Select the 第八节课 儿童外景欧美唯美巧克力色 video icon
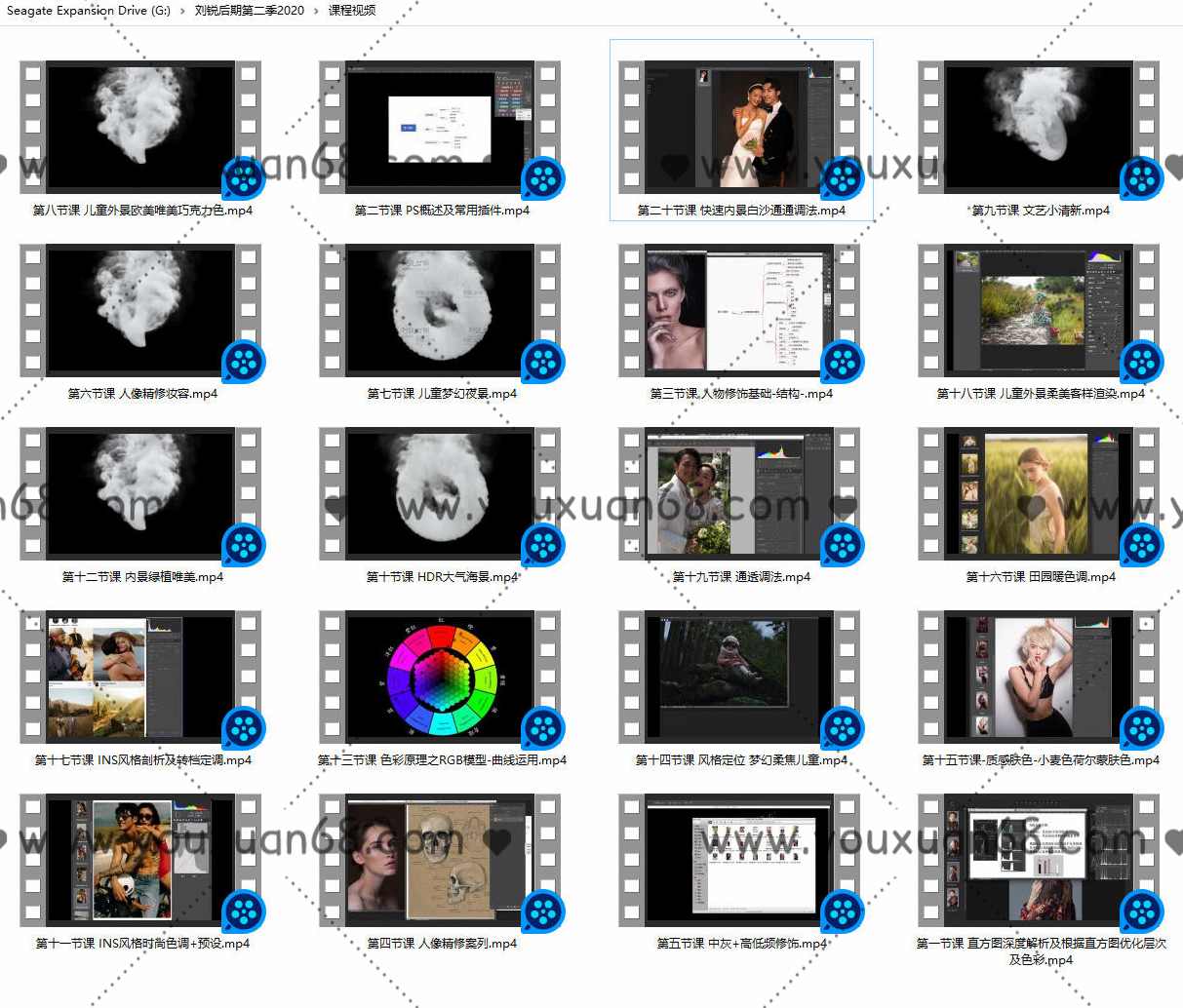This screenshot has height=1008, width=1183. tap(140, 127)
